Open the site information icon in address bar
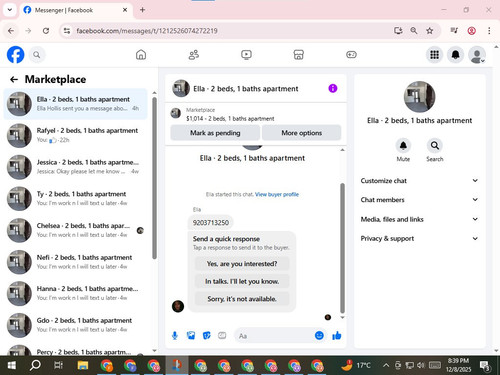 67,31
